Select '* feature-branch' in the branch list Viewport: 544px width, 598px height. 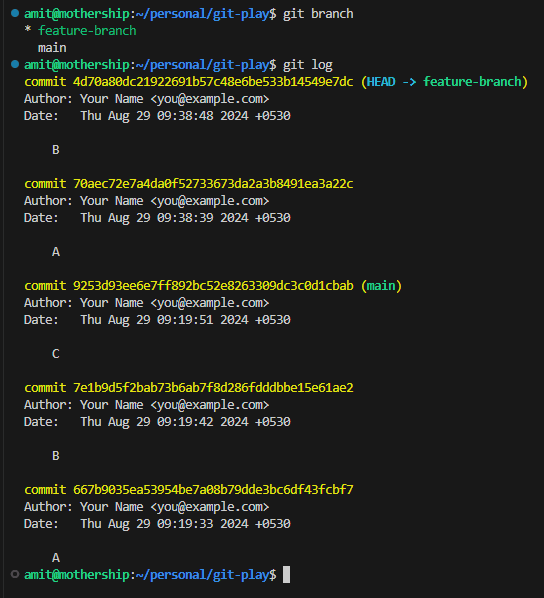(80, 31)
